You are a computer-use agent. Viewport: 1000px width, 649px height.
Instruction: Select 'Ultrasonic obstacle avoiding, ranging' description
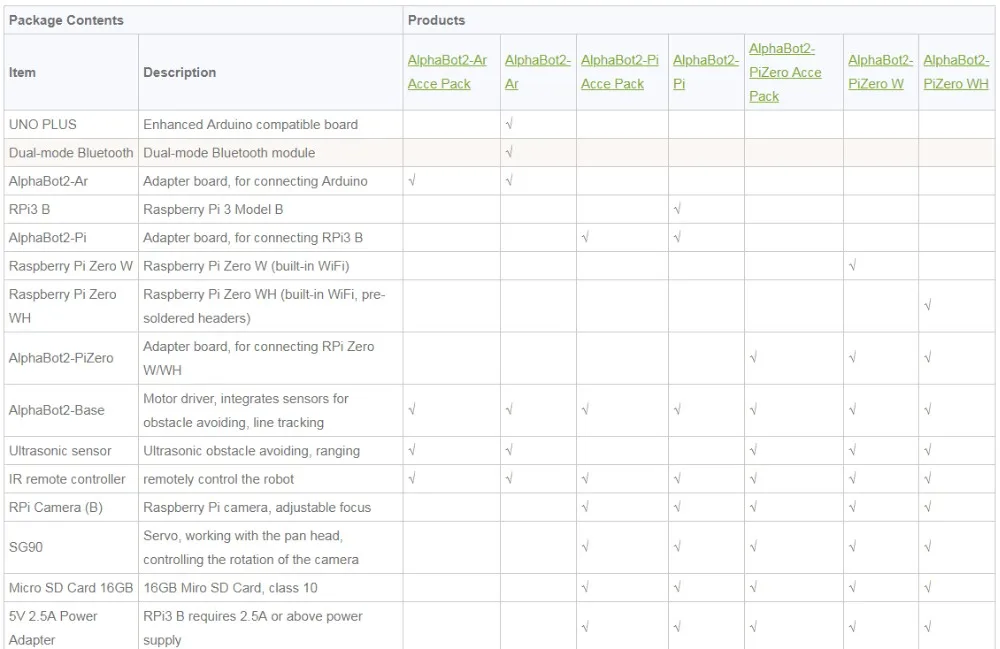(251, 451)
